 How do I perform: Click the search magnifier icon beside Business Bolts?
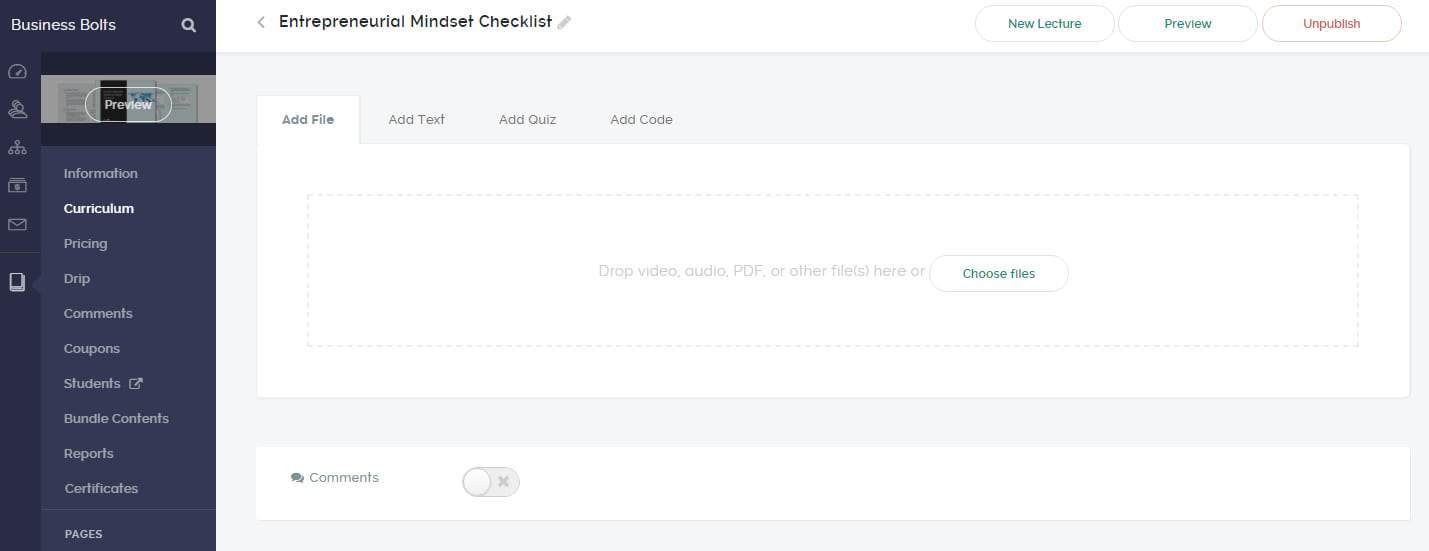[188, 25]
